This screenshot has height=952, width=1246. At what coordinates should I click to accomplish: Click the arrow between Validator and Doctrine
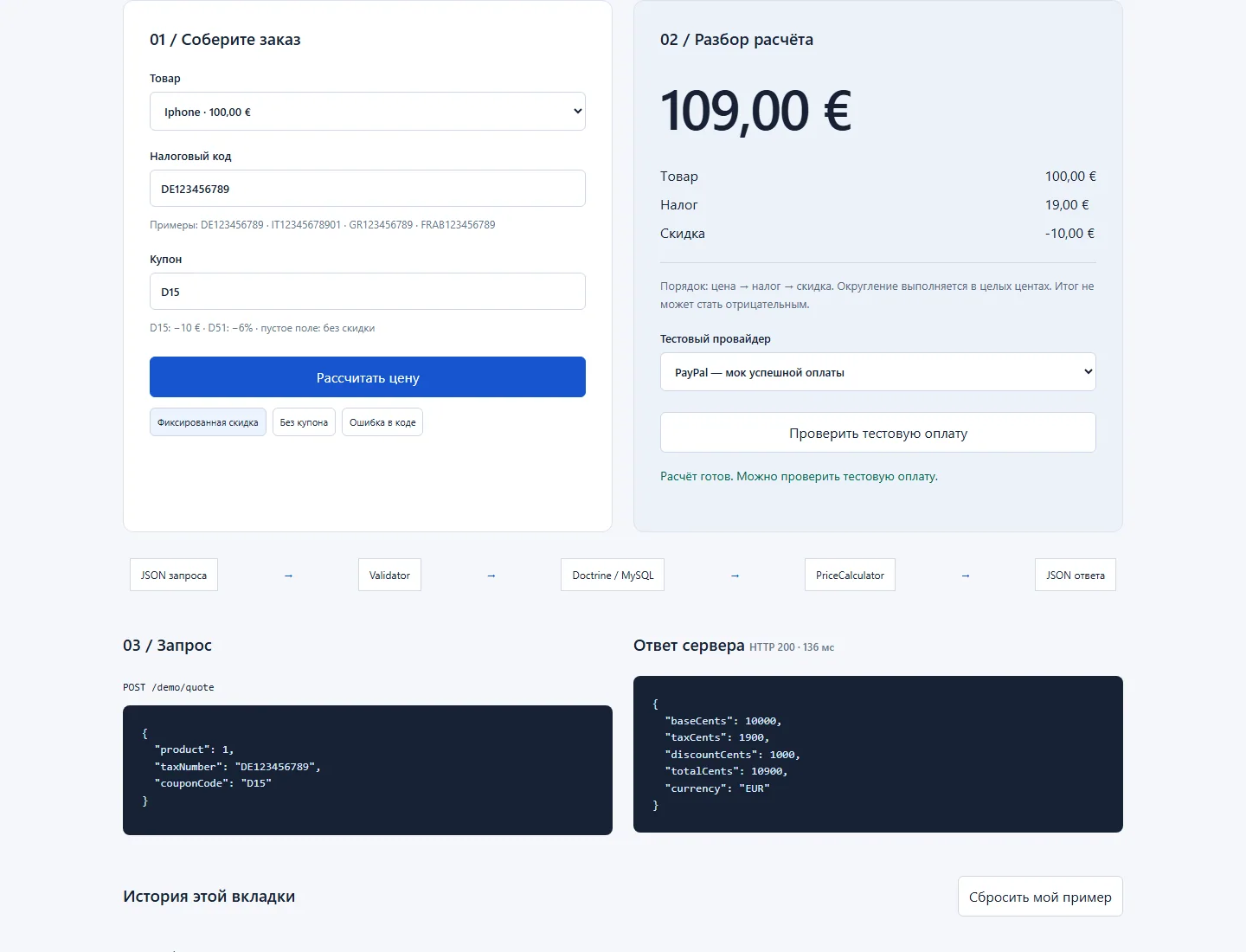click(x=491, y=576)
